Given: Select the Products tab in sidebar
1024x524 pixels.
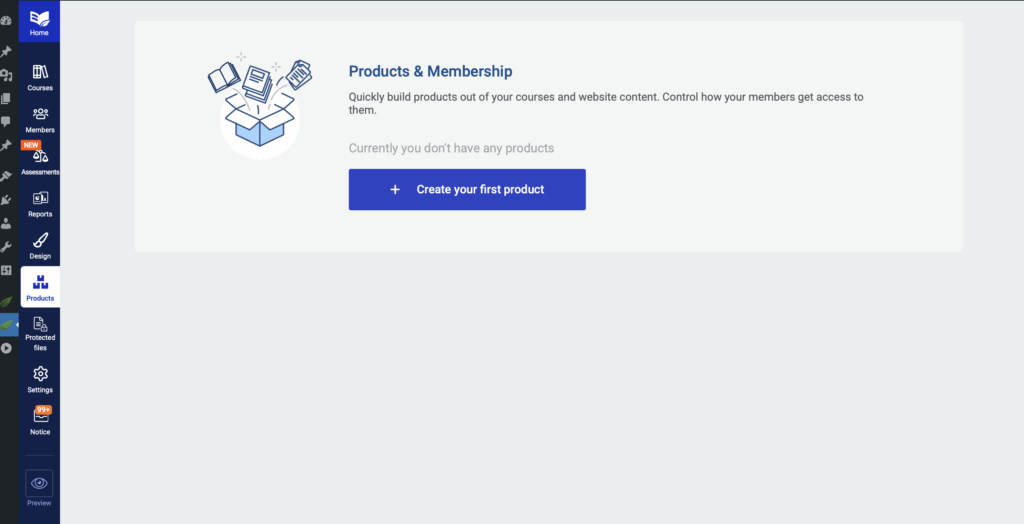Looking at the screenshot, I should (40, 287).
